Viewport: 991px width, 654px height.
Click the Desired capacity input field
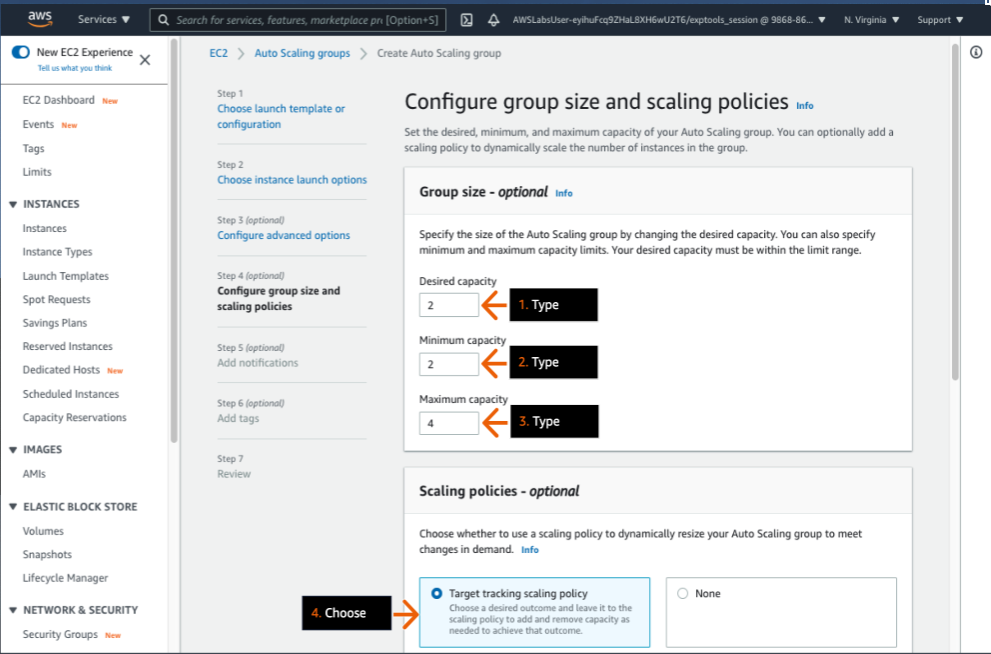point(448,305)
